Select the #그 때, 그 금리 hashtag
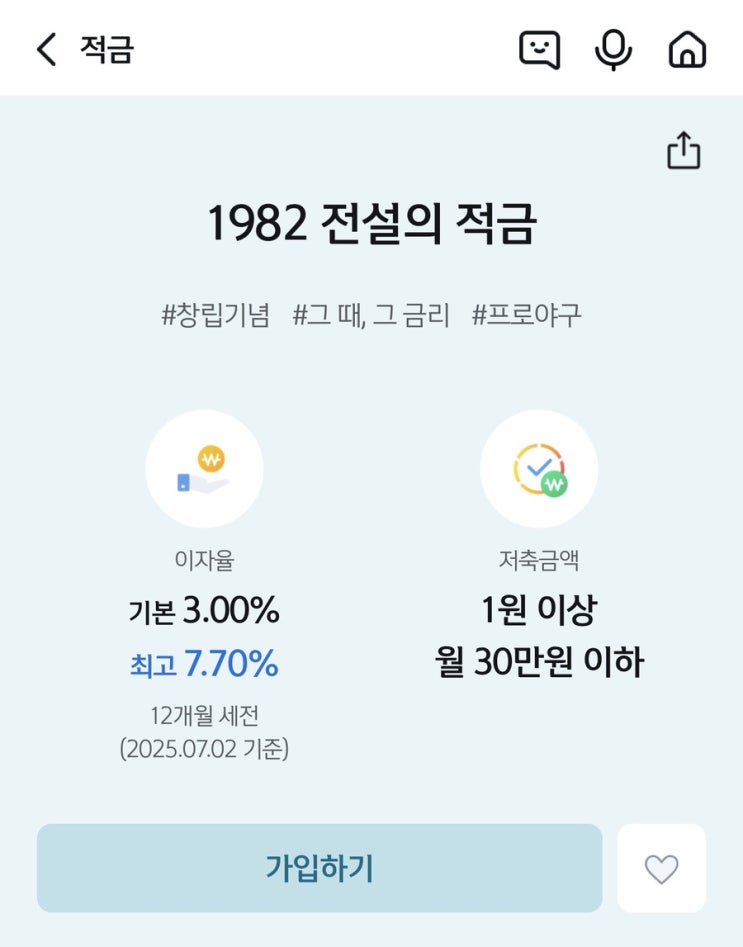The width and height of the screenshot is (743, 947). click(371, 316)
